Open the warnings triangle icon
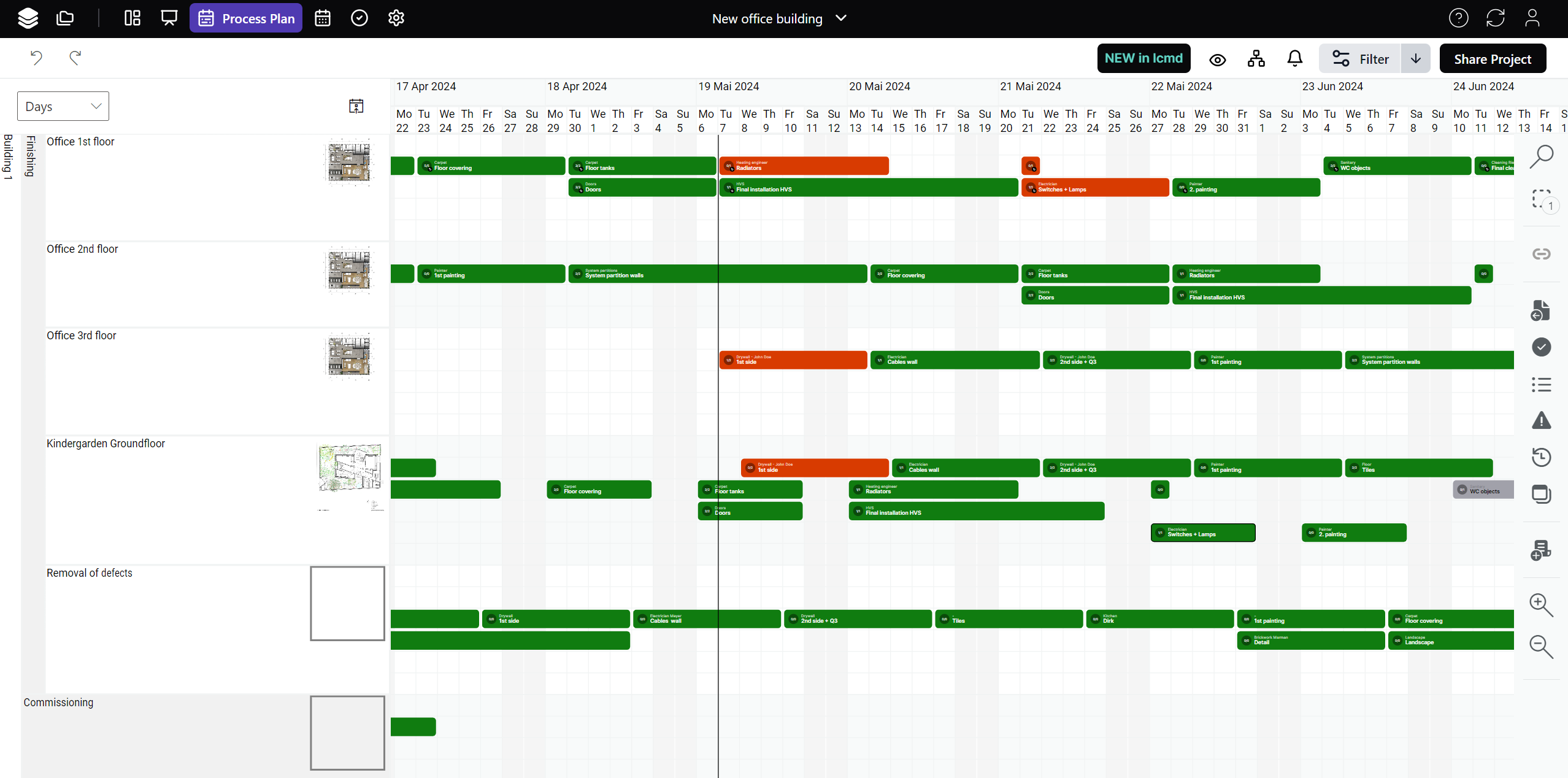 [x=1541, y=421]
